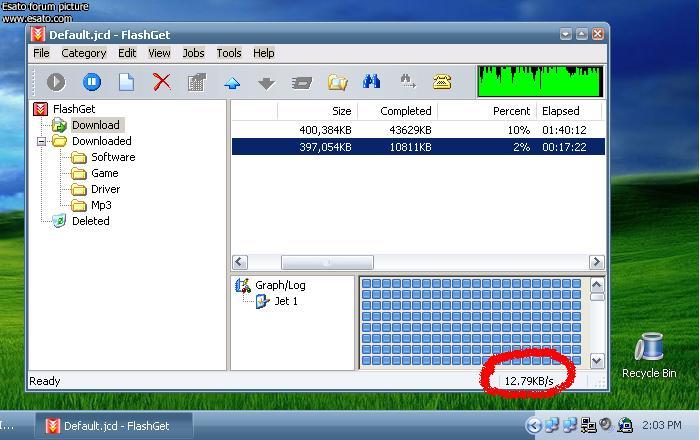Click the job list's right scroll arrow
The width and height of the screenshot is (700, 440).
[597, 262]
